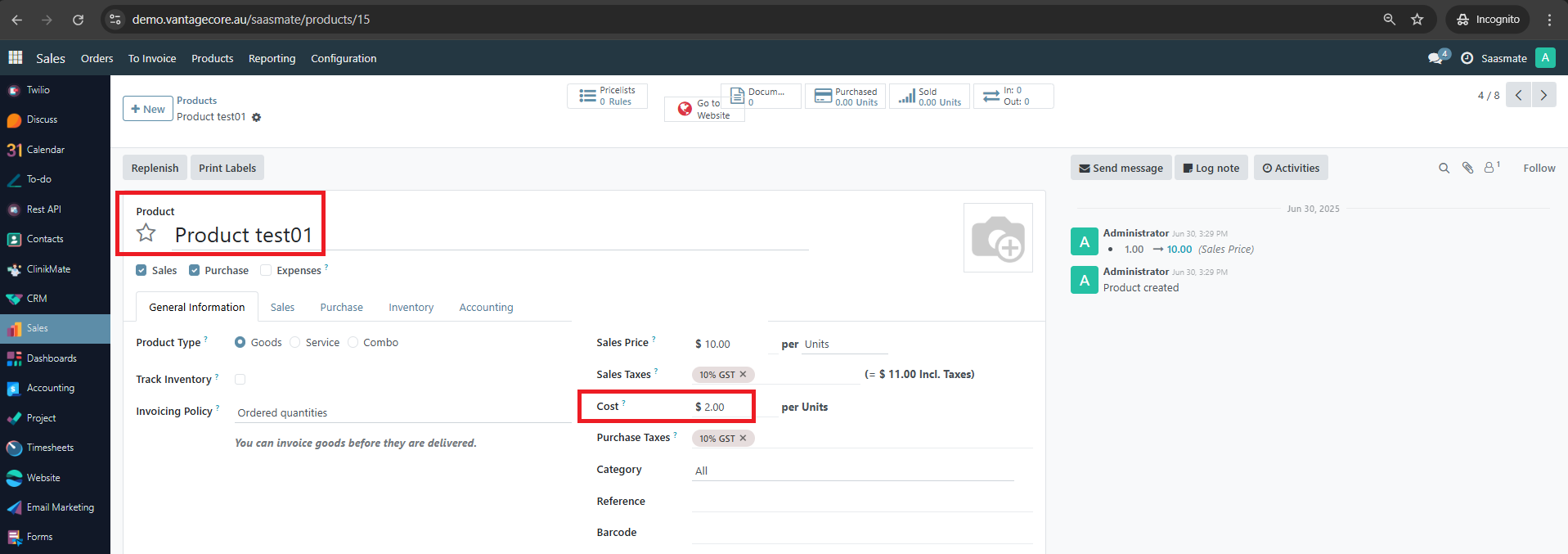Click the gear icon beside Product test01
The image size is (1568, 554).
256,117
